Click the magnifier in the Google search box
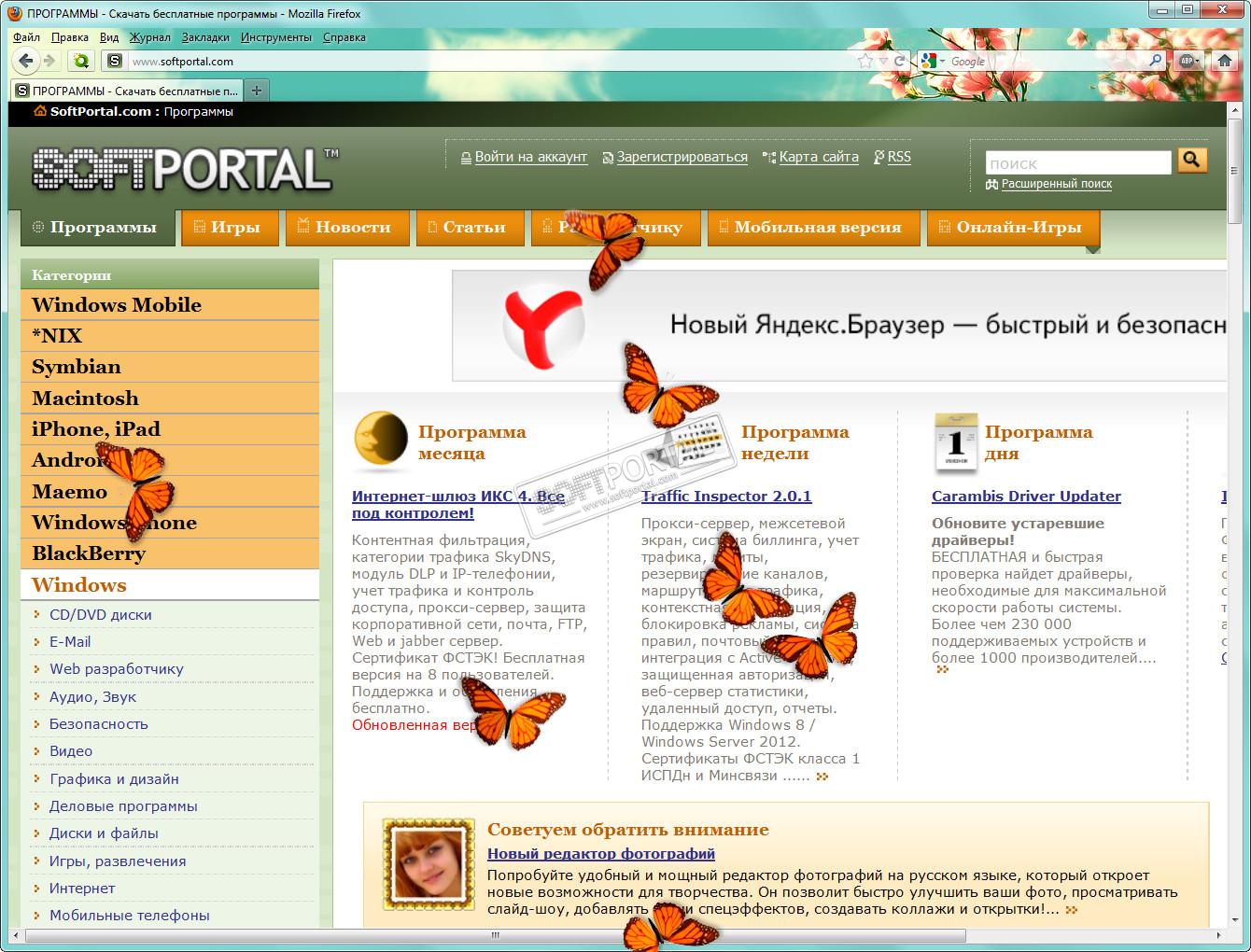This screenshot has height=952, width=1251. pyautogui.click(x=1156, y=62)
